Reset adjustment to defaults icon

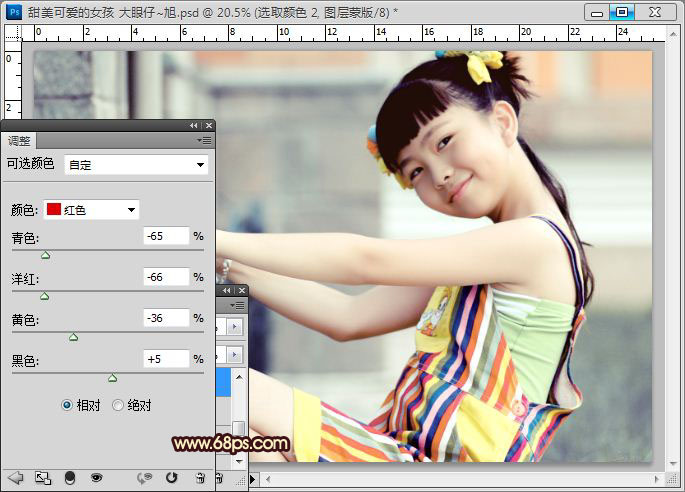tap(171, 479)
